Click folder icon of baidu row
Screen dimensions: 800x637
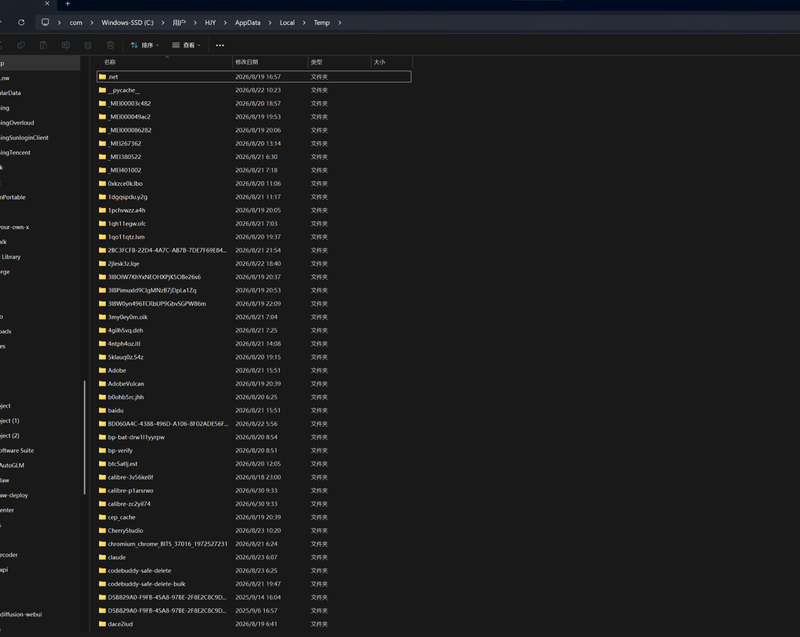point(103,411)
